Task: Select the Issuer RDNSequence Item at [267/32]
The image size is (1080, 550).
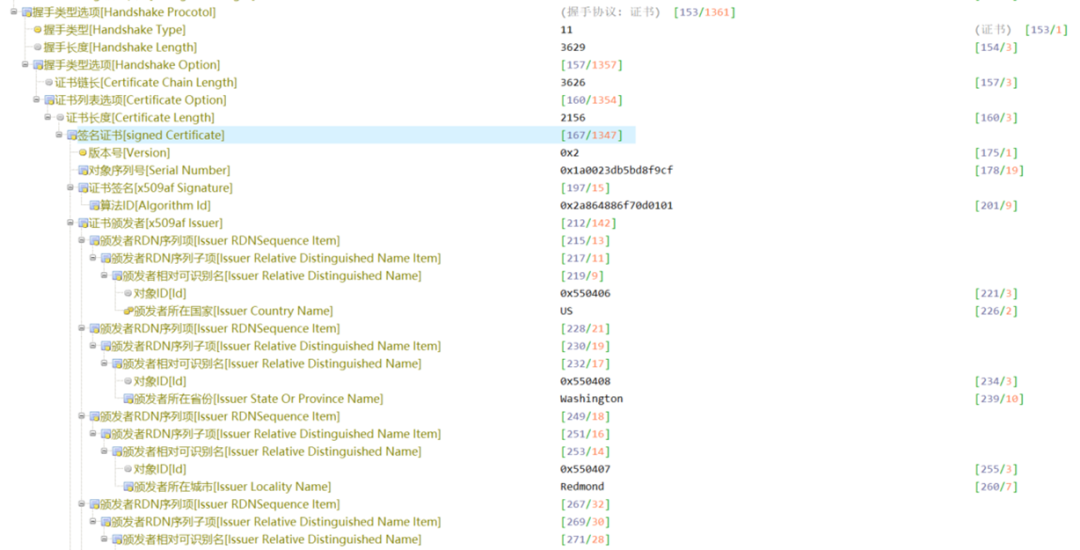Action: (x=220, y=505)
